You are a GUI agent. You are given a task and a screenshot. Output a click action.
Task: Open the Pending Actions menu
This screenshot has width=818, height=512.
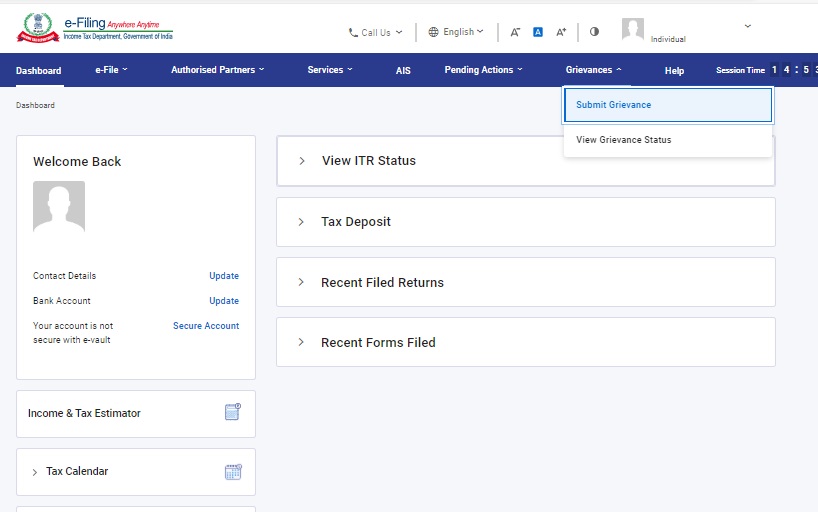483,70
